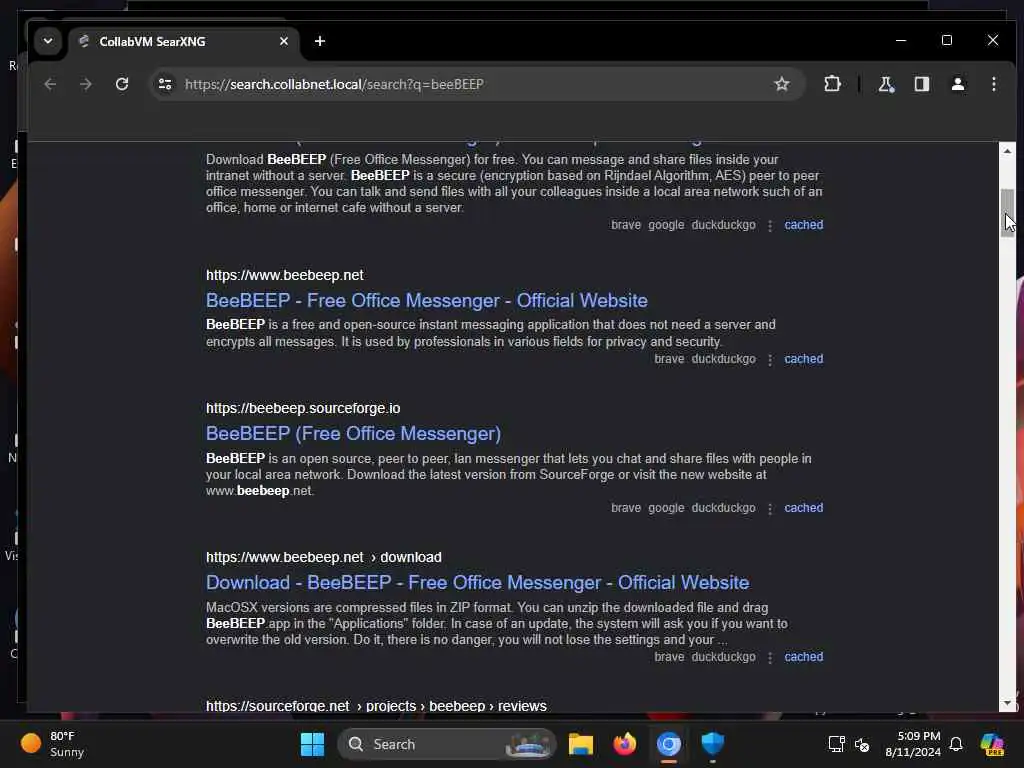Image resolution: width=1024 pixels, height=768 pixels.
Task: Open the network status tray icon
Action: (836, 744)
